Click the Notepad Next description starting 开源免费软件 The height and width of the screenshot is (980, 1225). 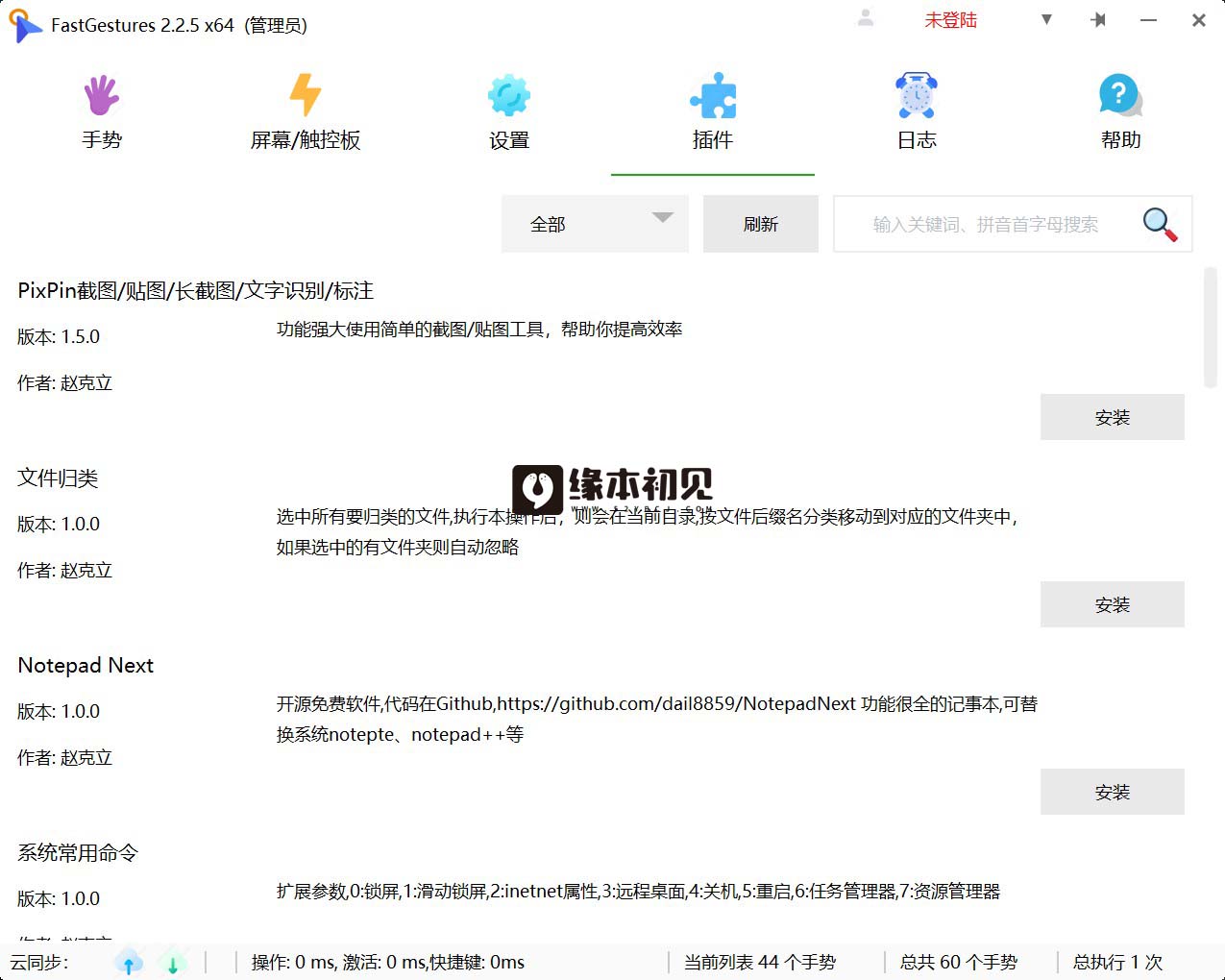(657, 719)
